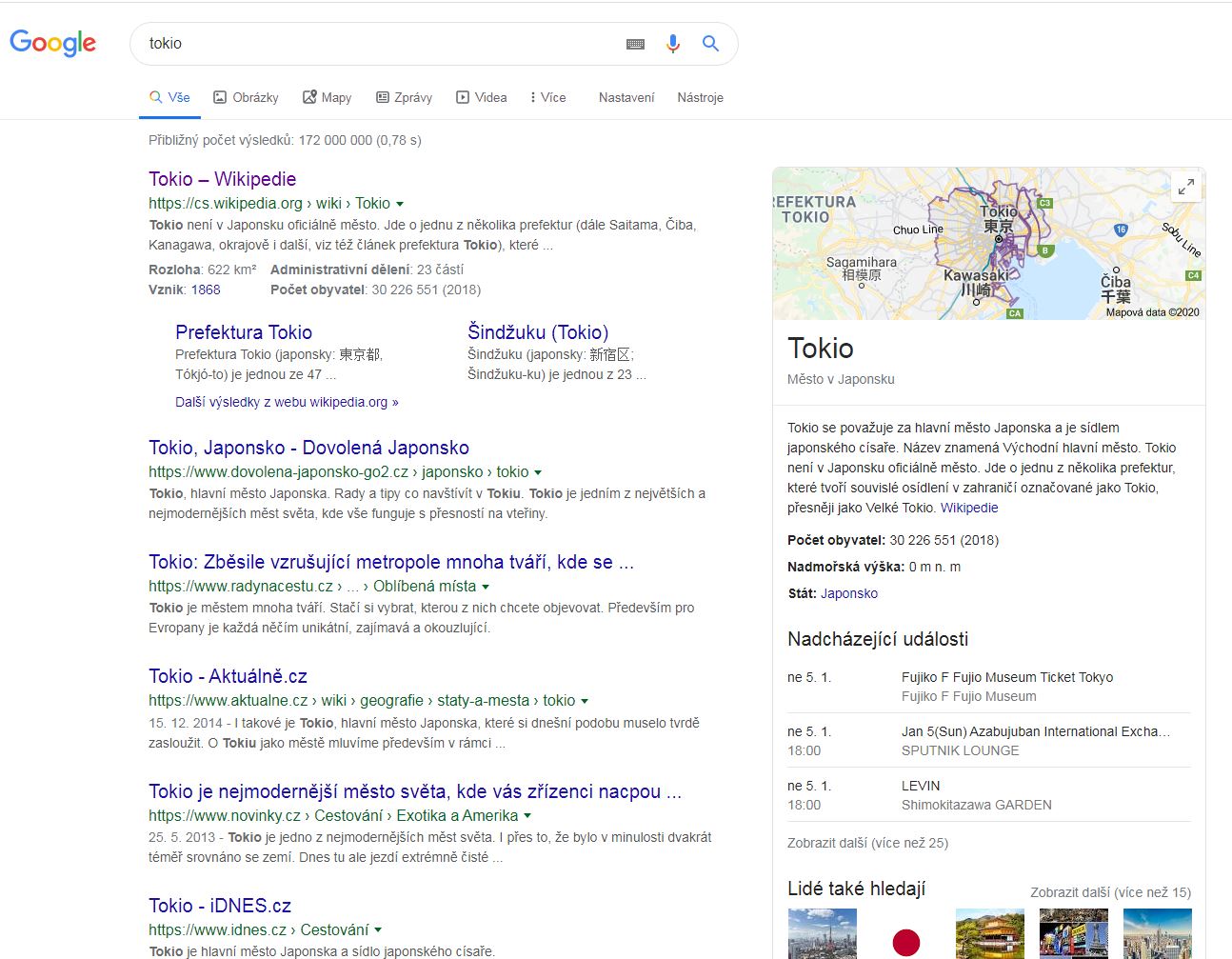1232x959 pixels.
Task: Open dropdown arrow next to radynacestu.cz URL
Action: pos(486,587)
